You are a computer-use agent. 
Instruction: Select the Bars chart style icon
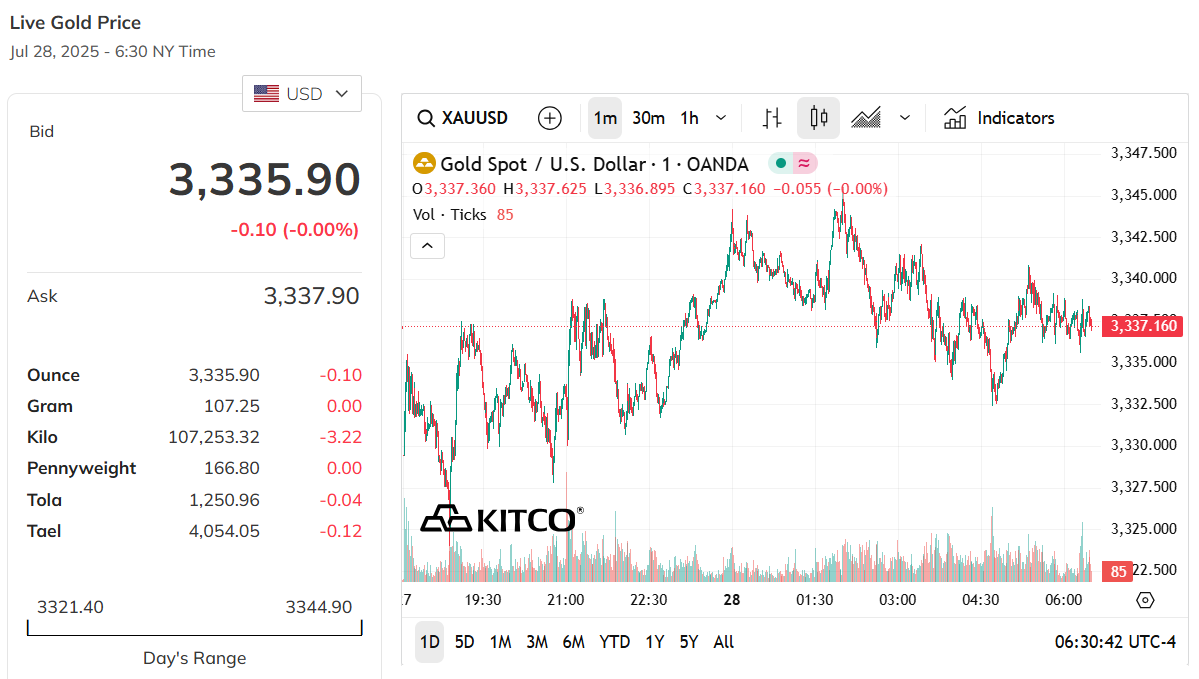click(x=772, y=118)
